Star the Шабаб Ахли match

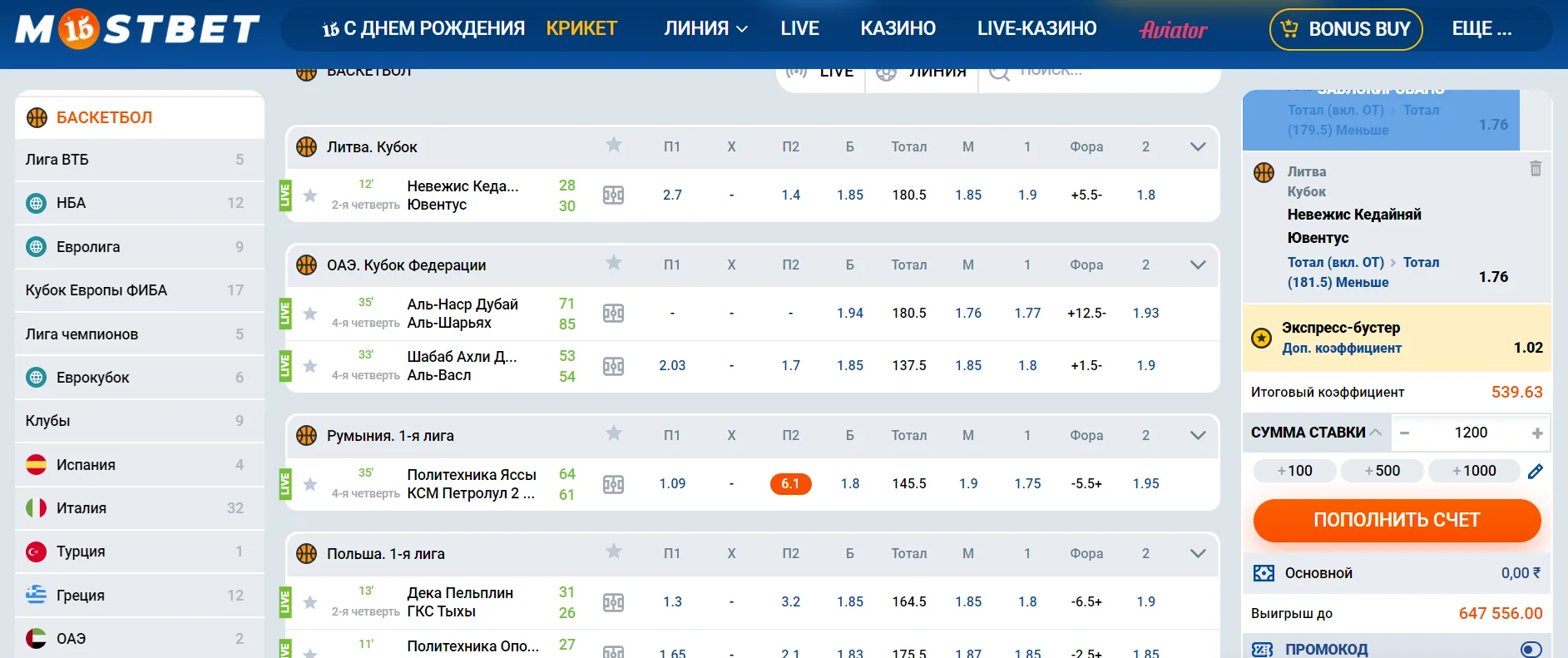pos(310,366)
